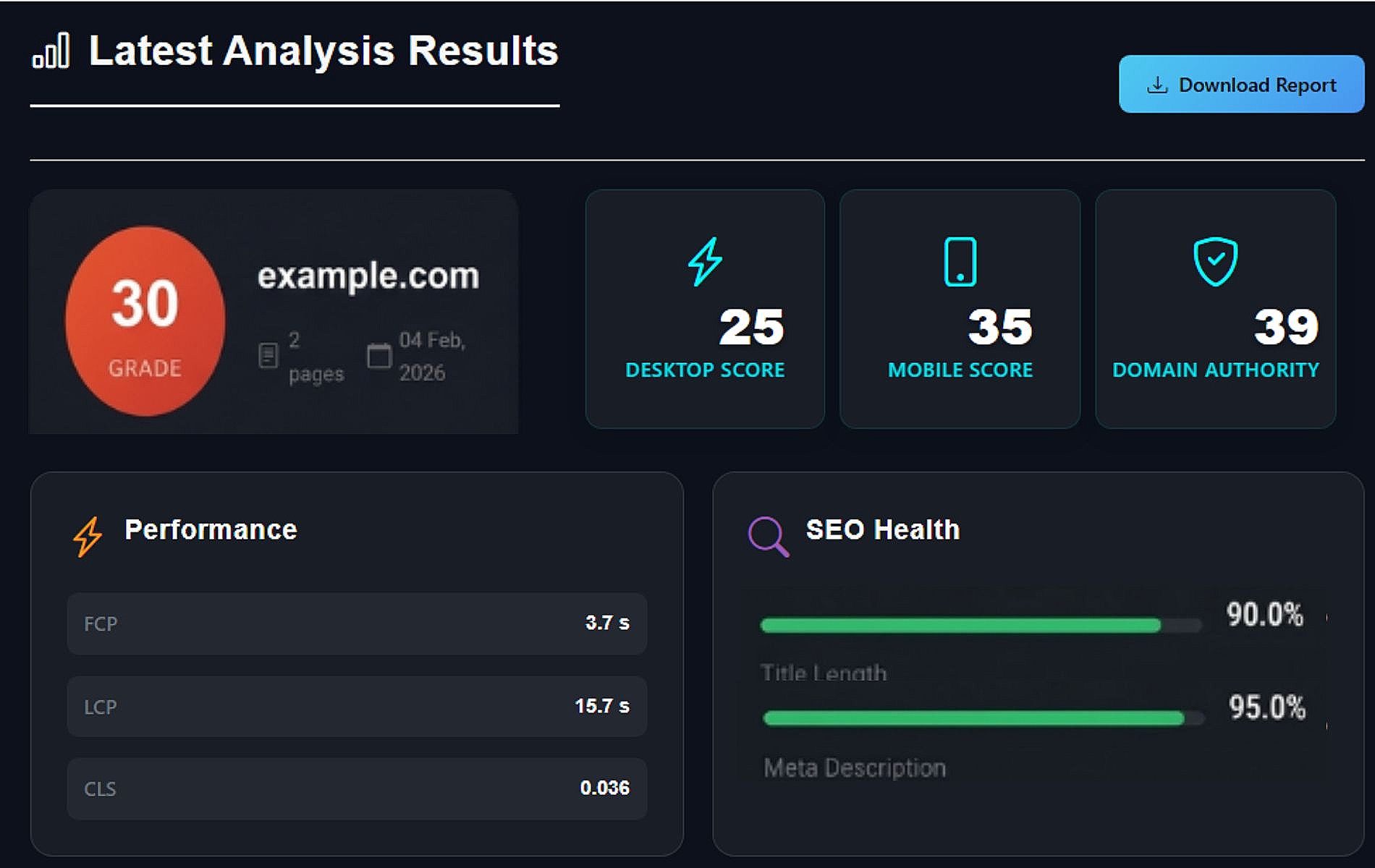
Task: Click the calendar icon beside 04 Feb, 2026
Action: tap(378, 355)
